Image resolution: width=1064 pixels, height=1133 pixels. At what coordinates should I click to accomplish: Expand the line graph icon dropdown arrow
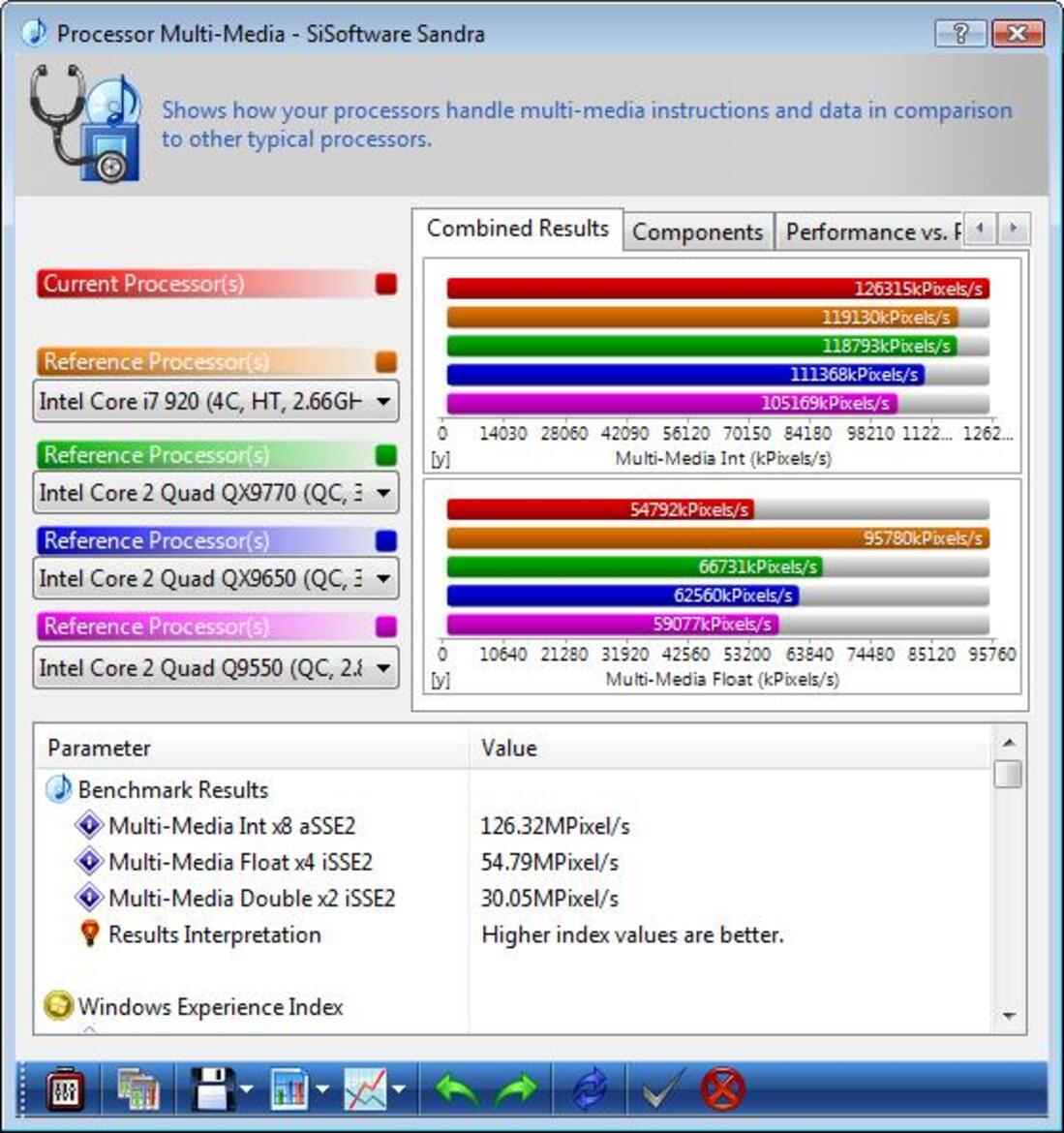[x=398, y=1088]
